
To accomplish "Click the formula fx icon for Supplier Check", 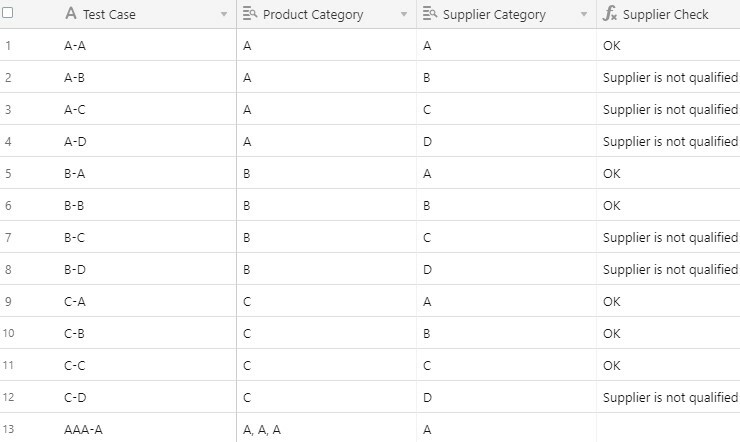I will pos(610,13).
